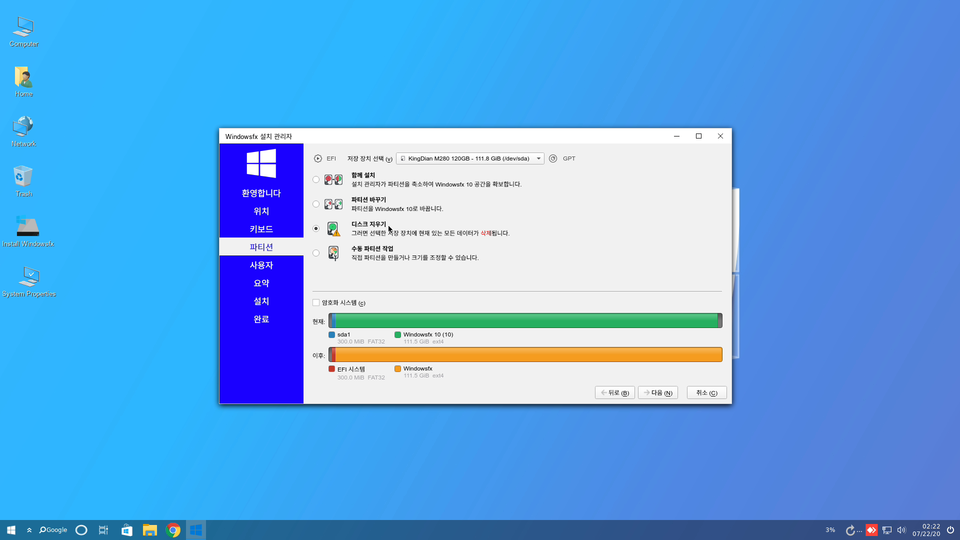960x540 pixels.
Task: Go to the 위치 step
Action: 261,211
